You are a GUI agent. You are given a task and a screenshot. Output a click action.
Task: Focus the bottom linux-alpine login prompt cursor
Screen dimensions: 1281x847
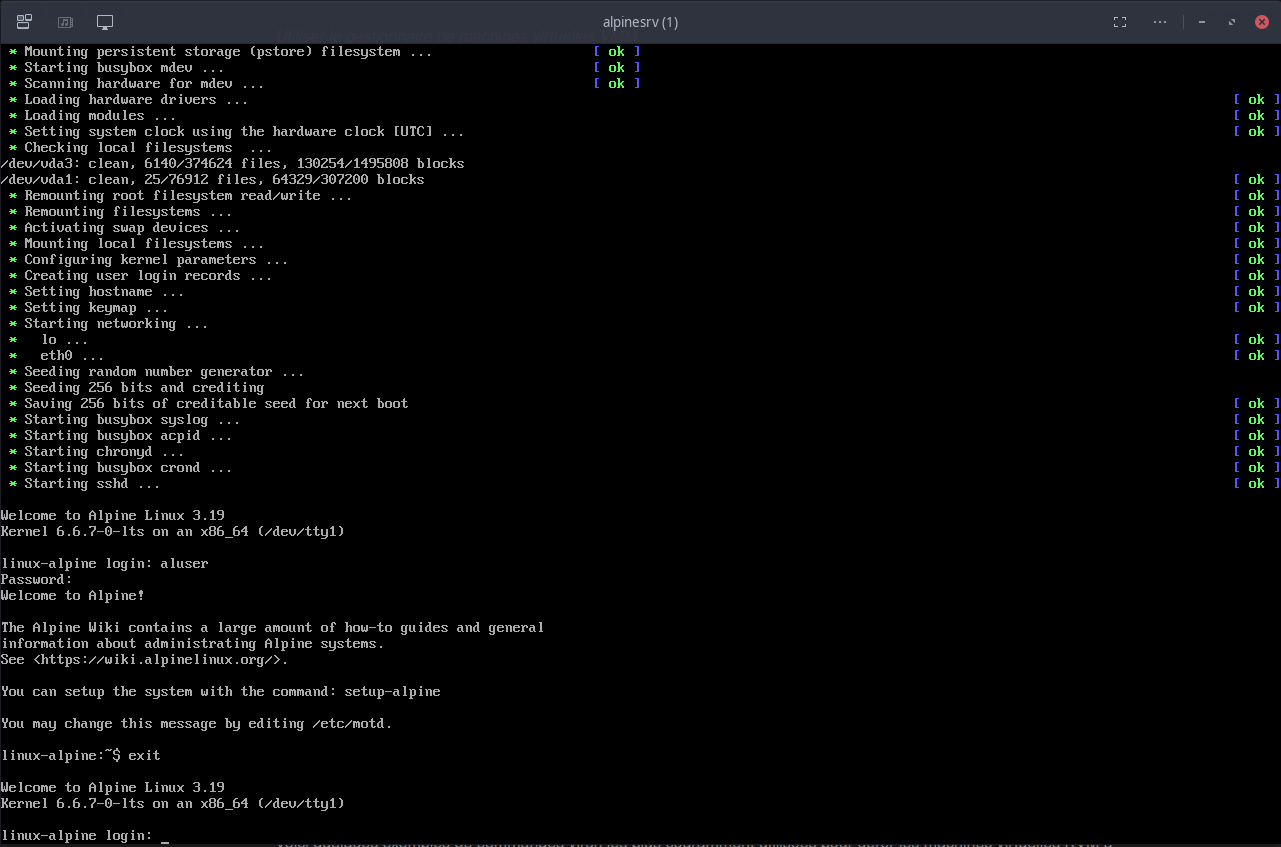pos(164,836)
